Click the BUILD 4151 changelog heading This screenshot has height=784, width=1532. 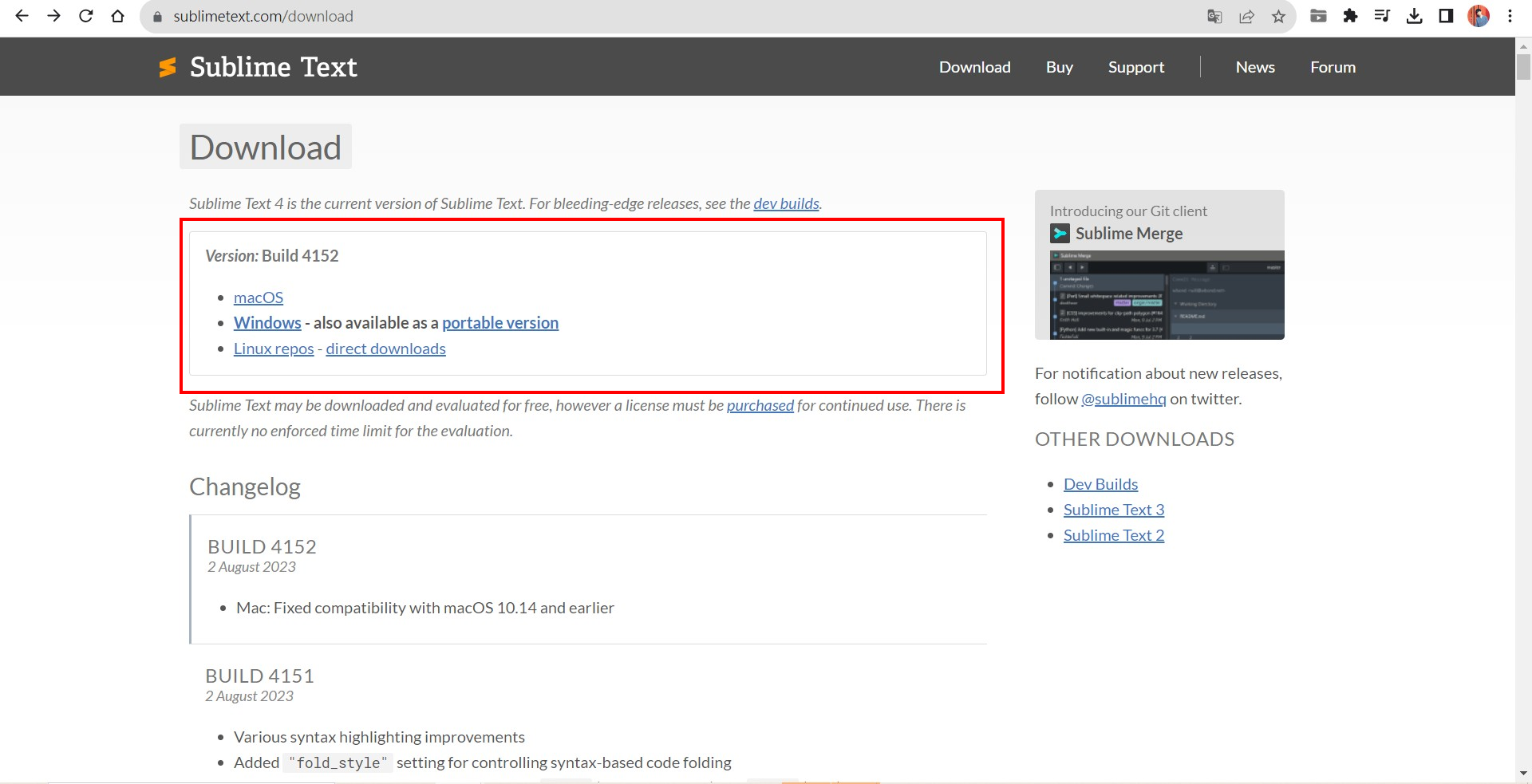tap(259, 676)
